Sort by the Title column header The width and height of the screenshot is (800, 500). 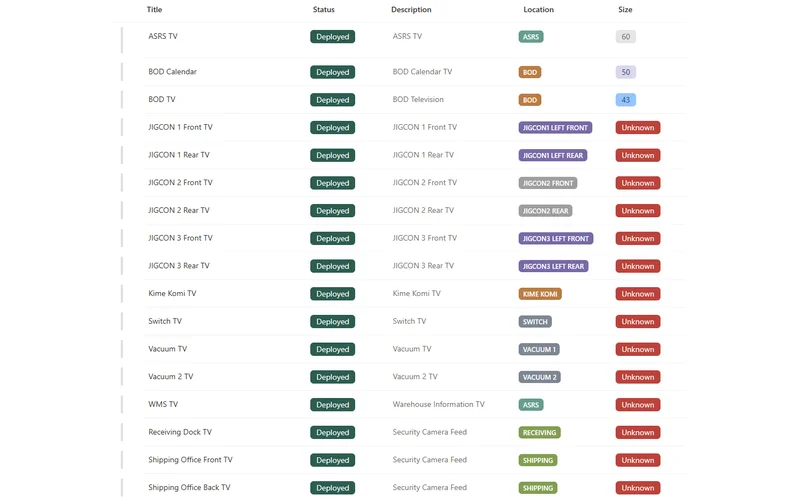154,10
